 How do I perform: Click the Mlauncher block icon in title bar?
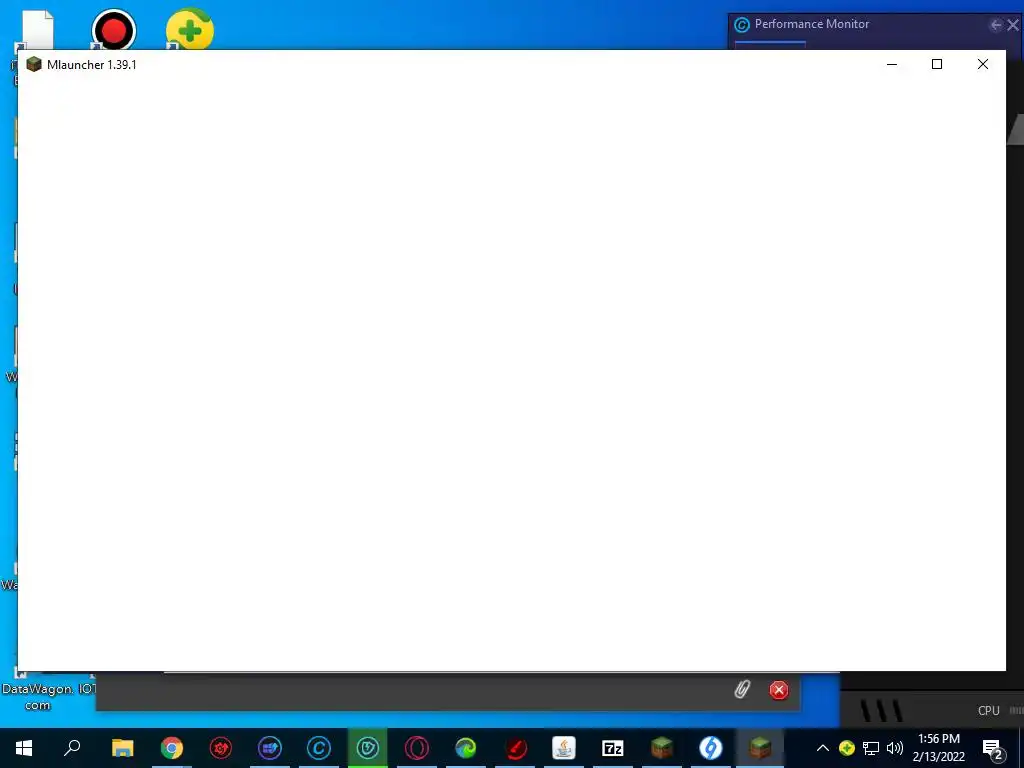point(34,64)
